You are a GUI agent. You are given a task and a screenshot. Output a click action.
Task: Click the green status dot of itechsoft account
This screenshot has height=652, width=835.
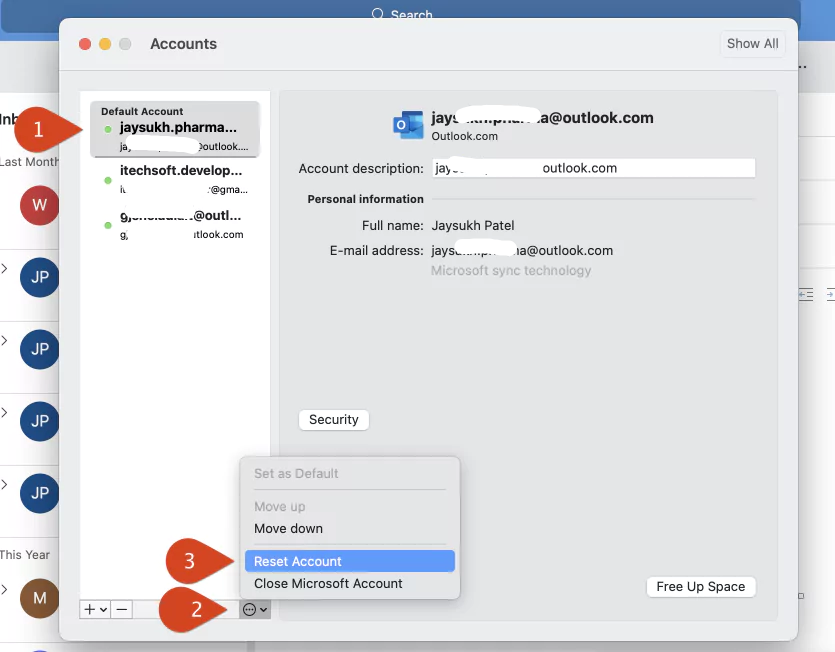pyautogui.click(x=108, y=181)
